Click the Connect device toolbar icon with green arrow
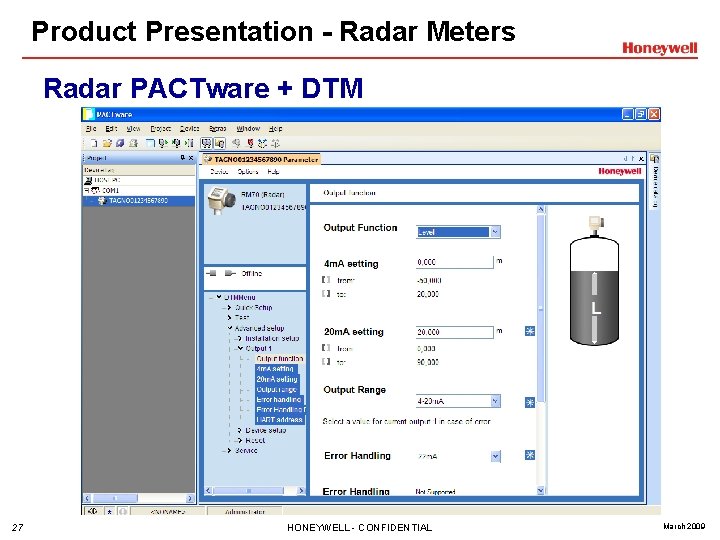The width and height of the screenshot is (720, 540). pyautogui.click(x=163, y=143)
